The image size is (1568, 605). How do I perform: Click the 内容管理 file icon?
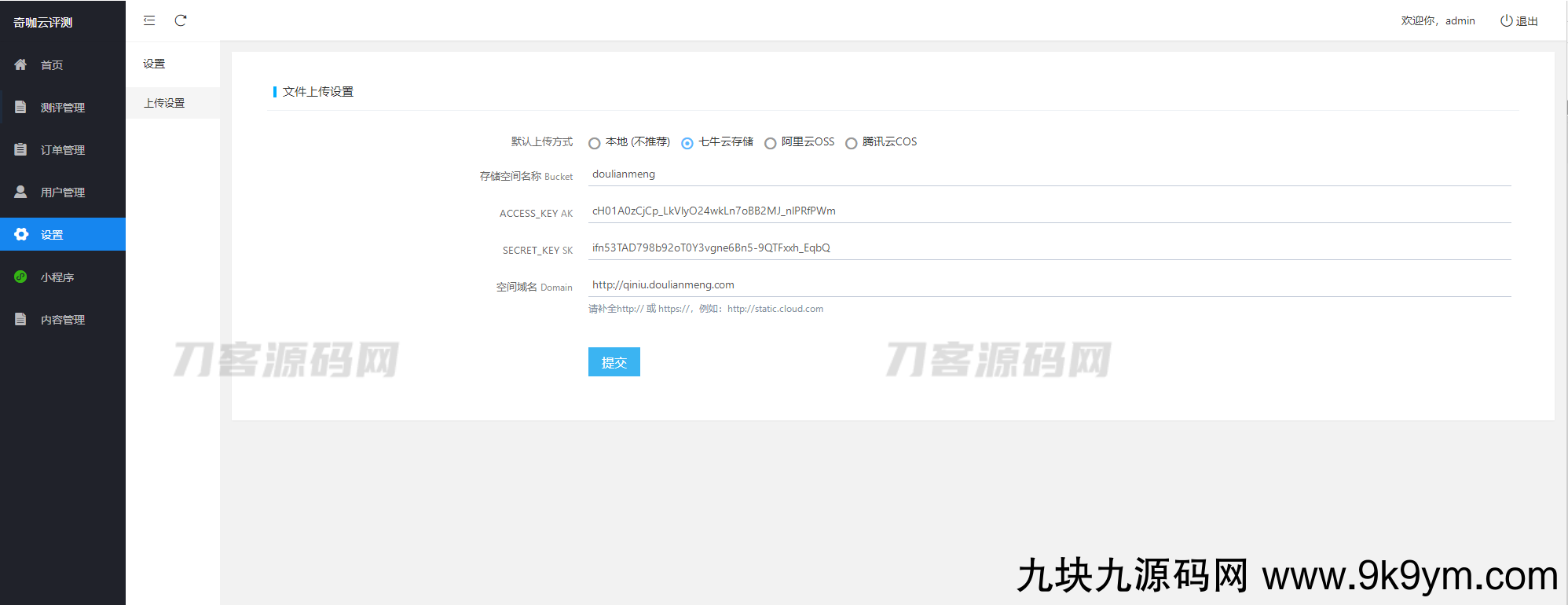pos(21,319)
